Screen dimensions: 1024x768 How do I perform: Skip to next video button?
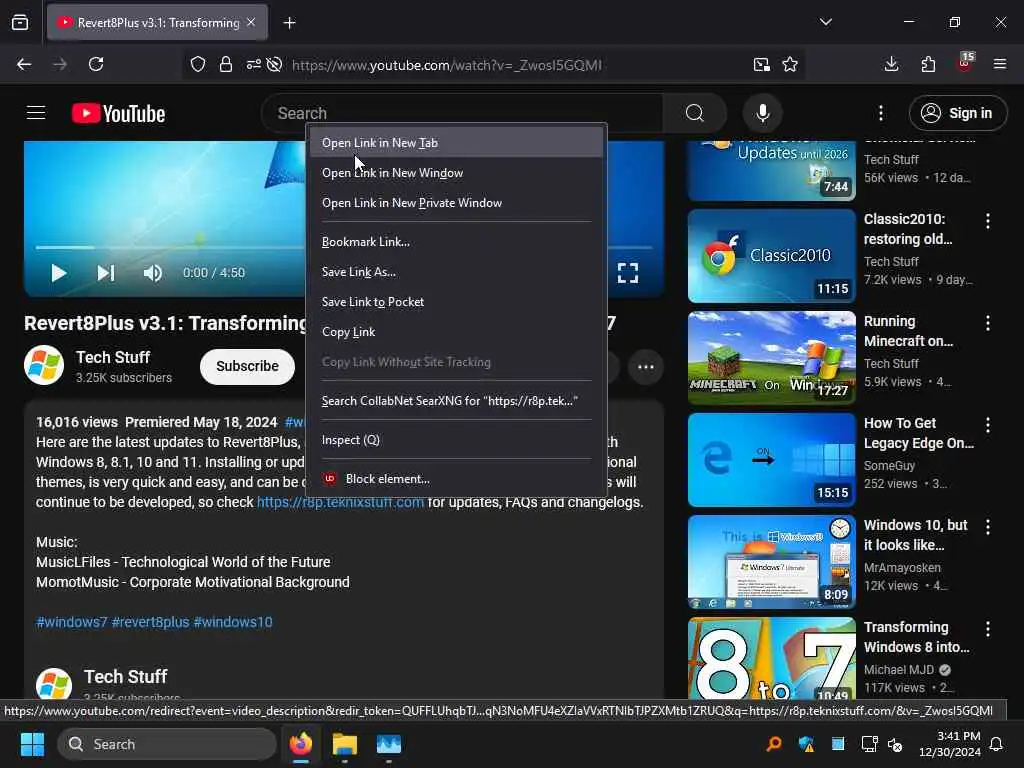106,272
